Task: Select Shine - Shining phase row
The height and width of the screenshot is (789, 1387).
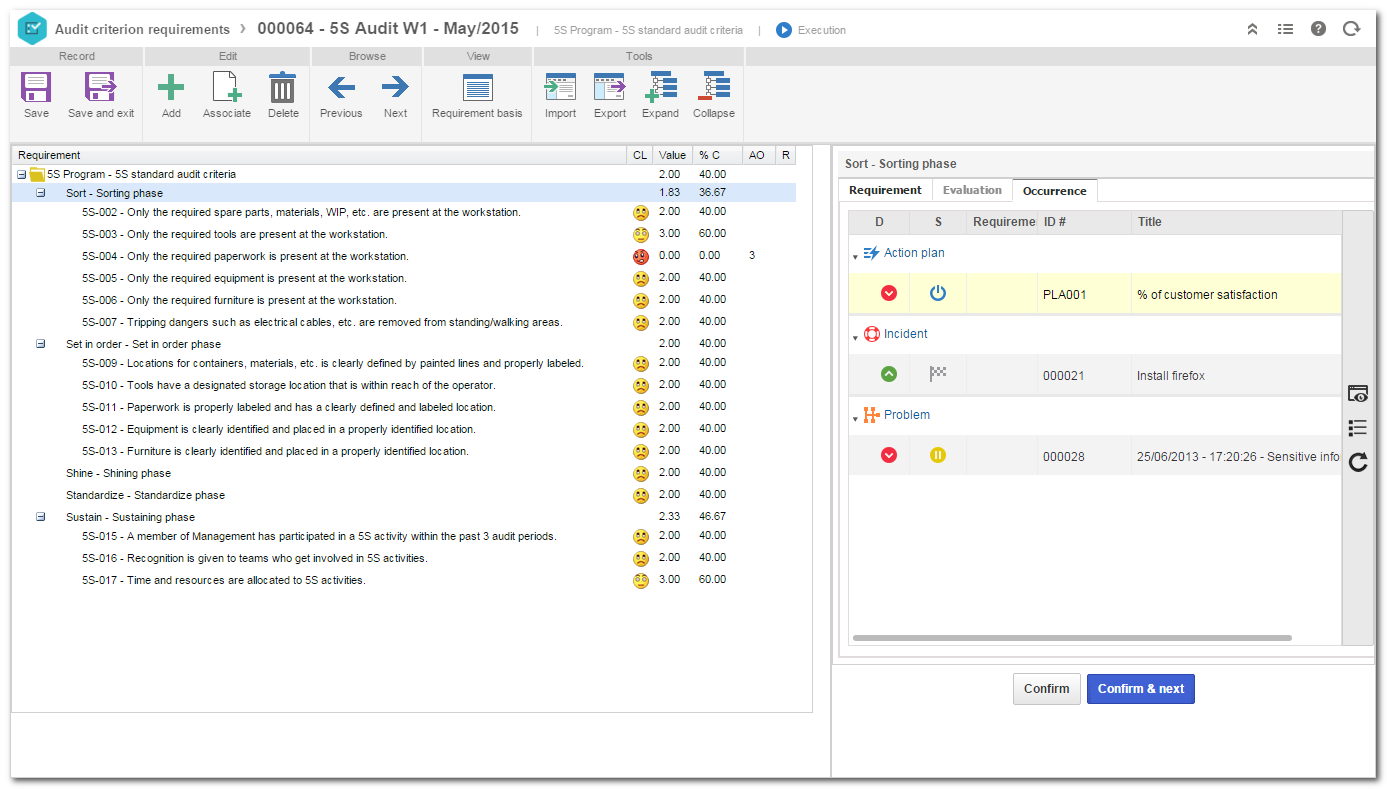Action: coord(404,473)
